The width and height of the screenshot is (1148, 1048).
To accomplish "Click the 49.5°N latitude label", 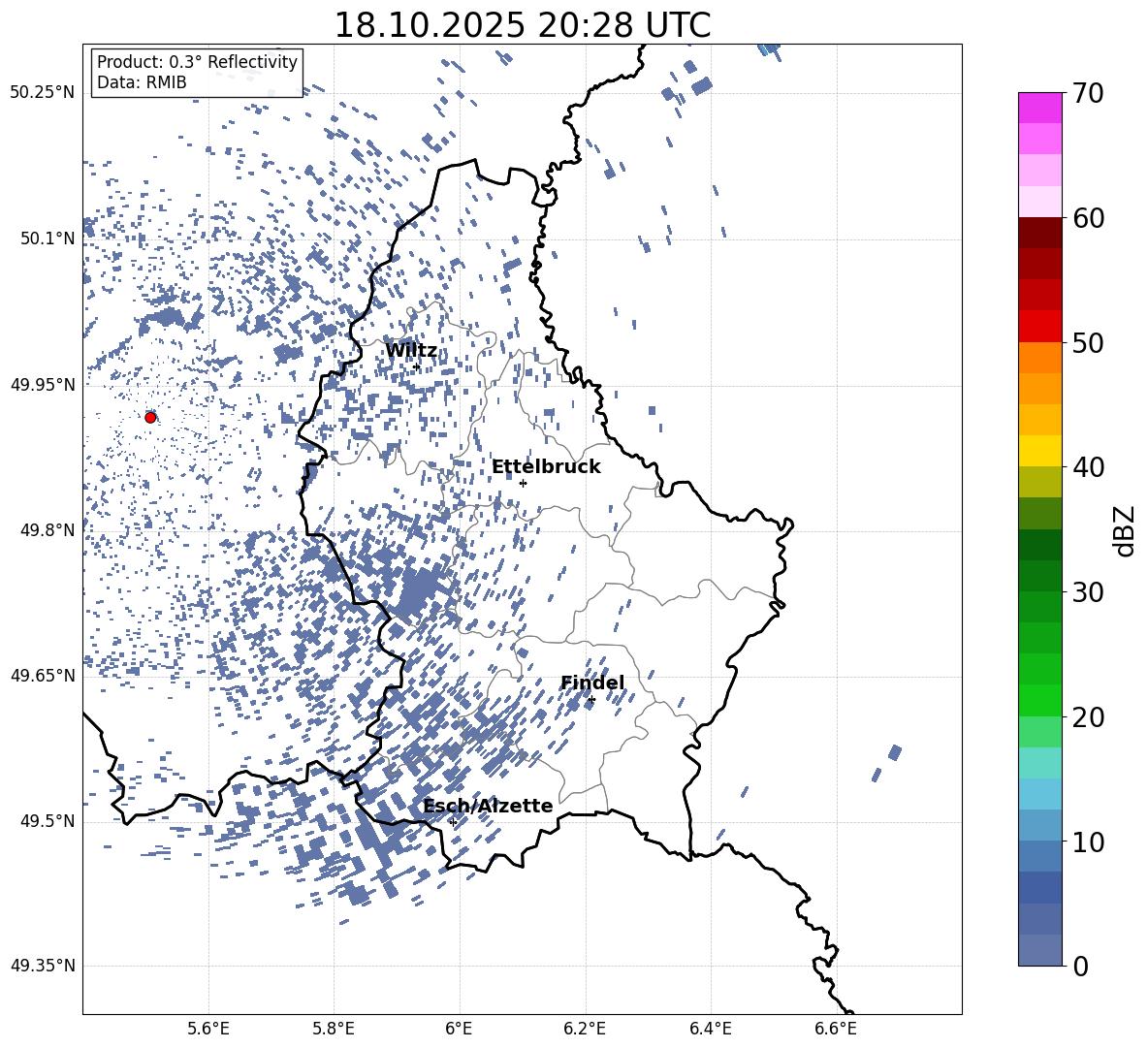I will [48, 821].
